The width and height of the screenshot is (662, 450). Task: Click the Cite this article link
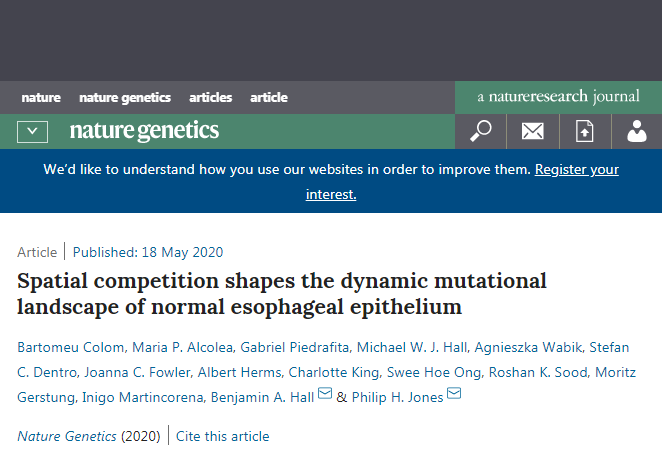[224, 436]
